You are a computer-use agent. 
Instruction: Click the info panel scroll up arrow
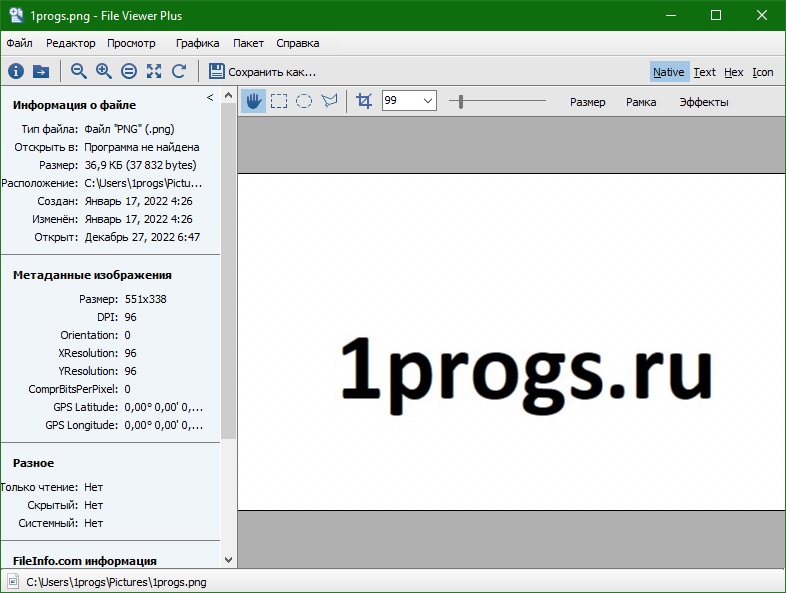tap(229, 95)
